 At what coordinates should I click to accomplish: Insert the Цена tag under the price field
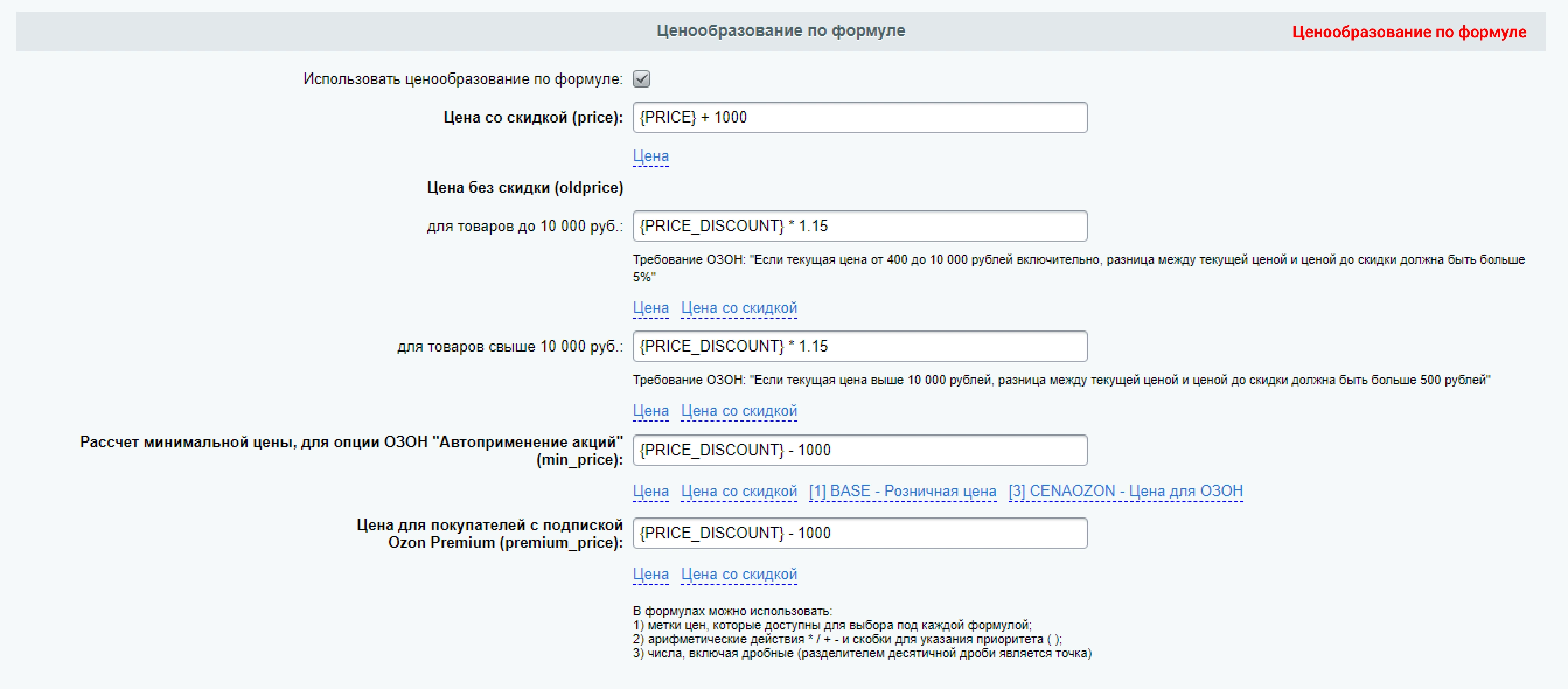[651, 156]
